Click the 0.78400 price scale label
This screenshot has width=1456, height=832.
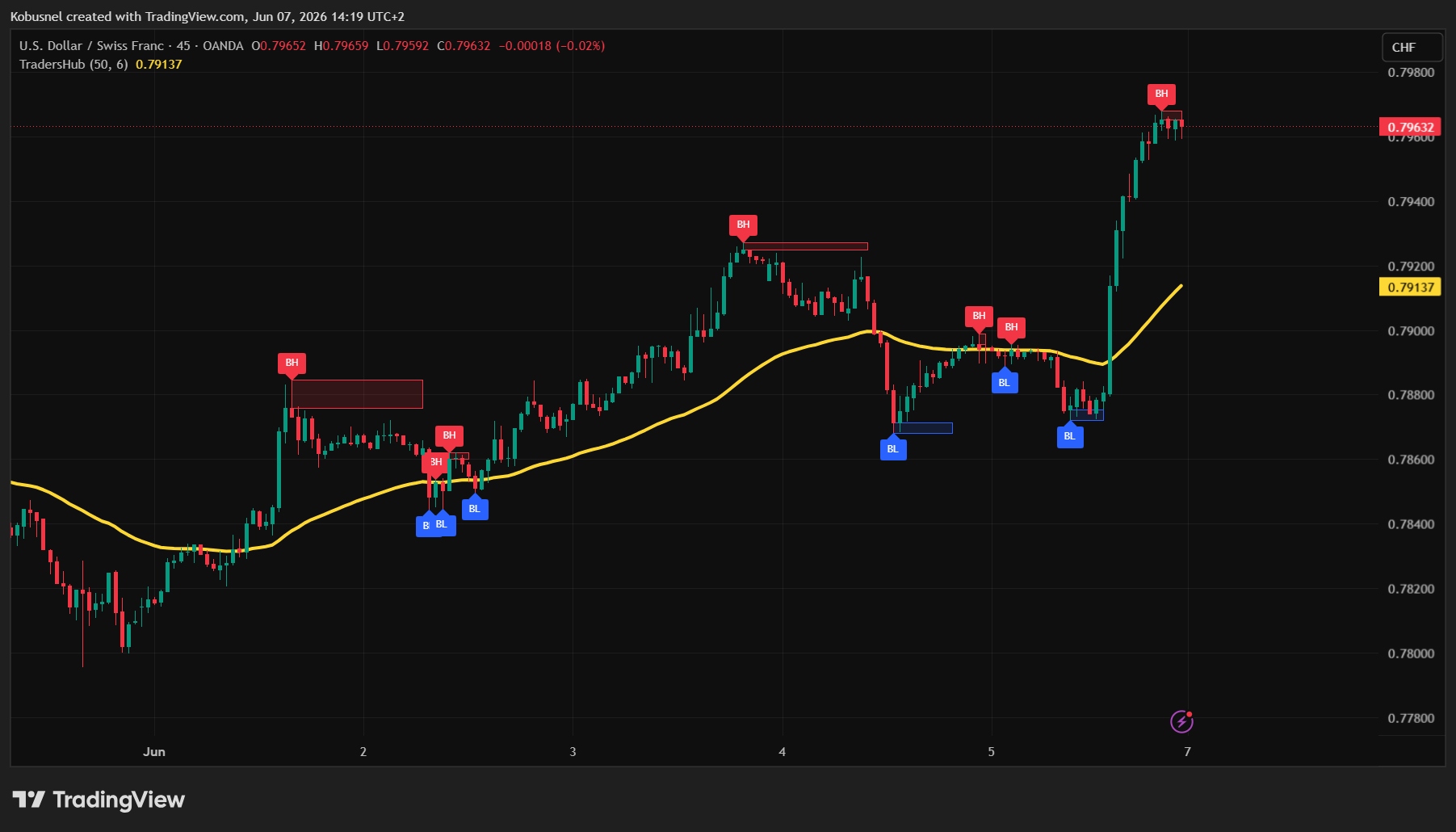1411,524
